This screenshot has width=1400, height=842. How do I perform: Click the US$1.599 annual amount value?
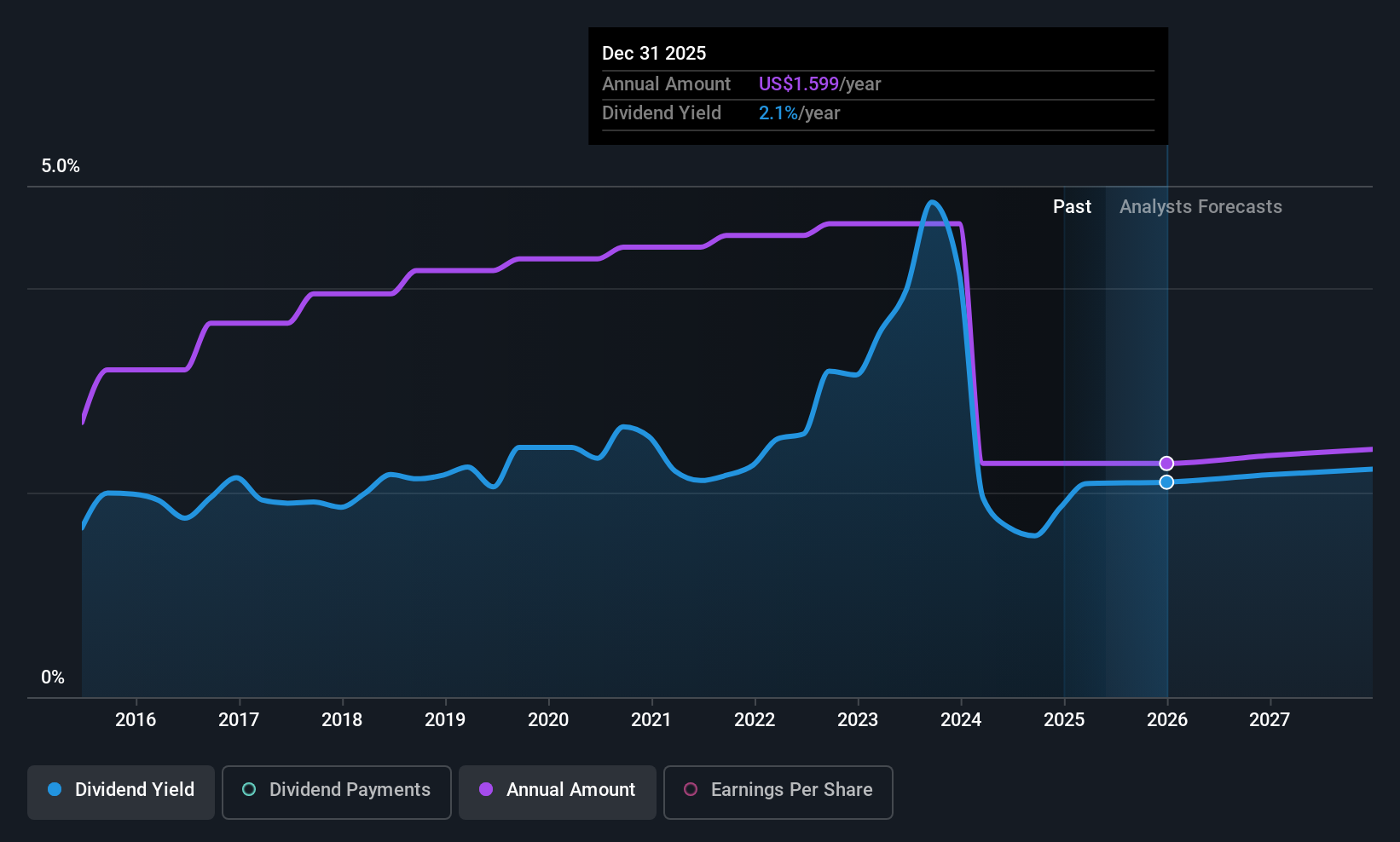pos(799,84)
